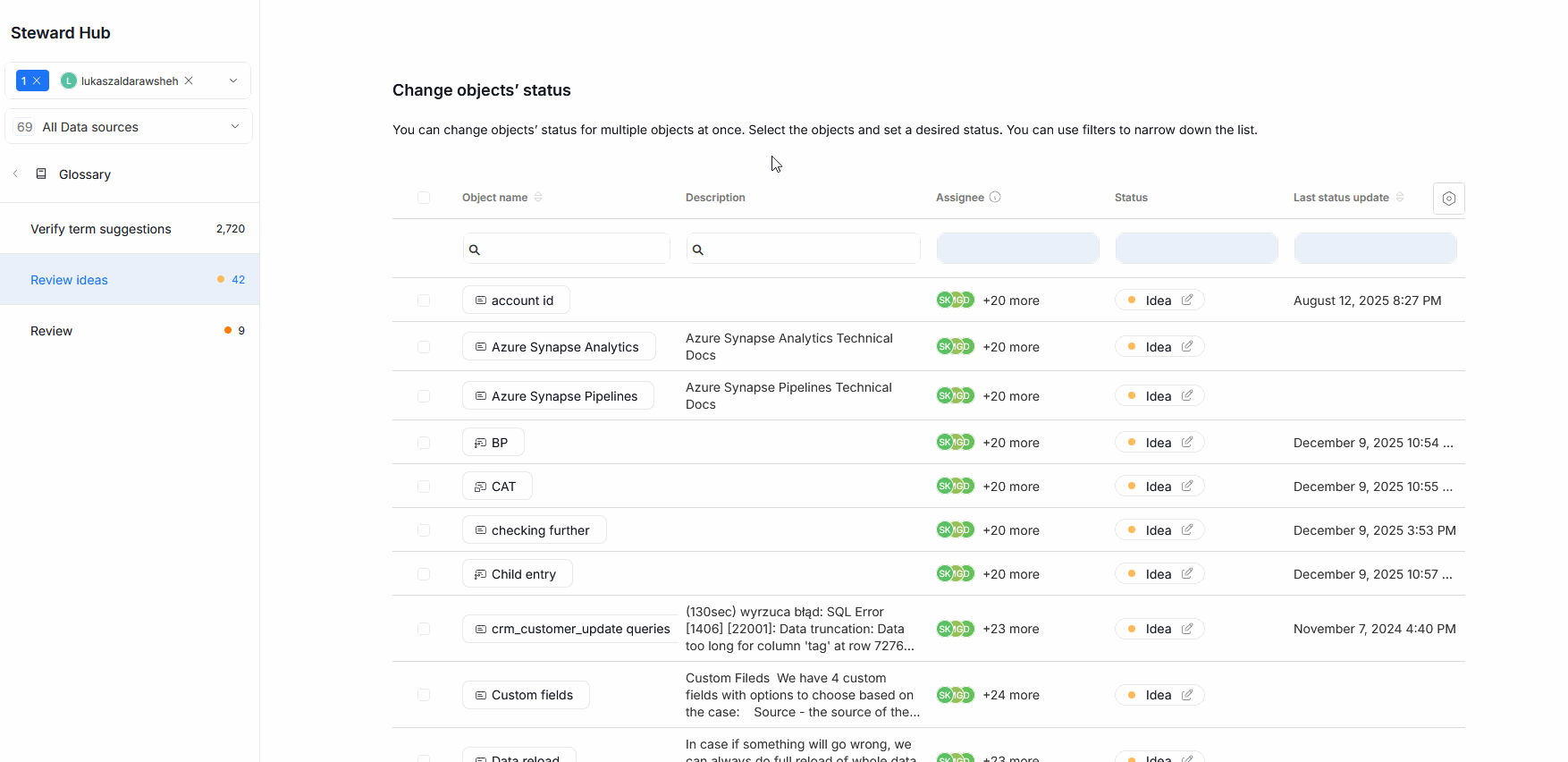Check the BP row checkbox
Image resolution: width=1568 pixels, height=762 pixels.
(x=424, y=443)
